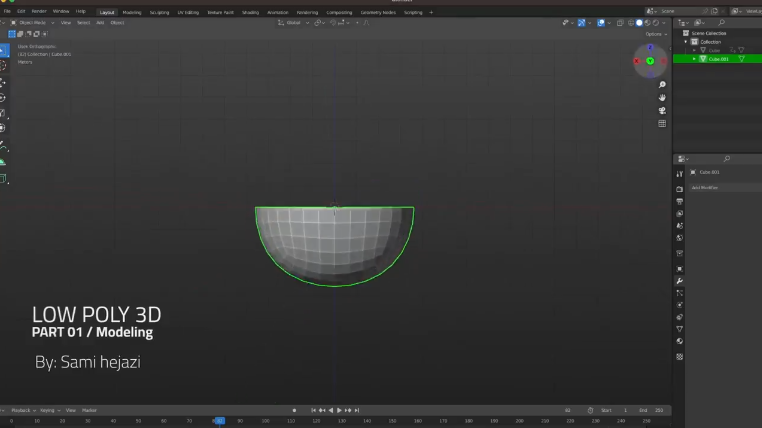
Task: Click the outliner search magnifier icon
Action: (722, 22)
